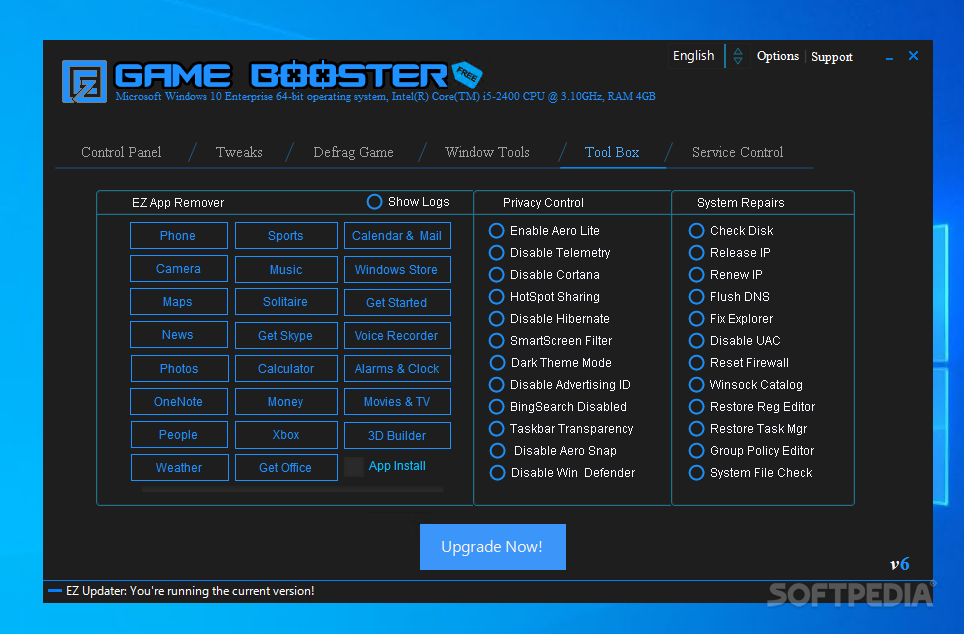964x634 pixels.
Task: Click the Voice Recorder button
Action: point(397,335)
